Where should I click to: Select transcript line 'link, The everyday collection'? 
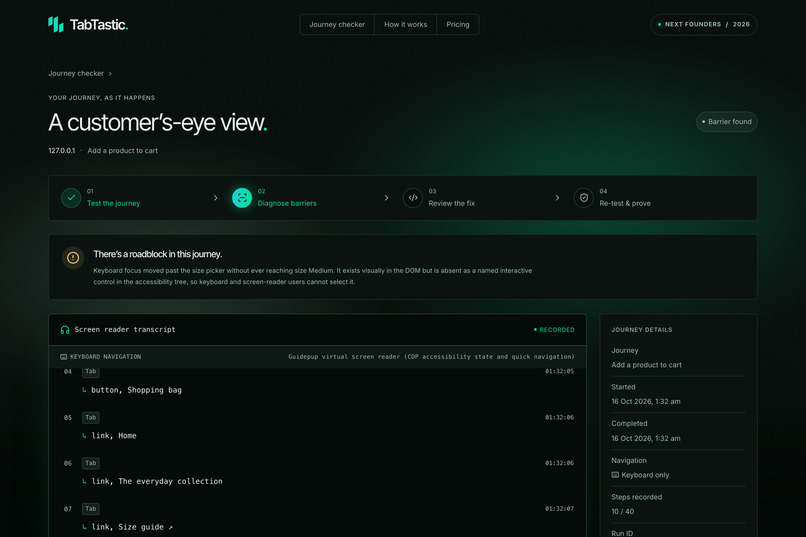coord(157,482)
